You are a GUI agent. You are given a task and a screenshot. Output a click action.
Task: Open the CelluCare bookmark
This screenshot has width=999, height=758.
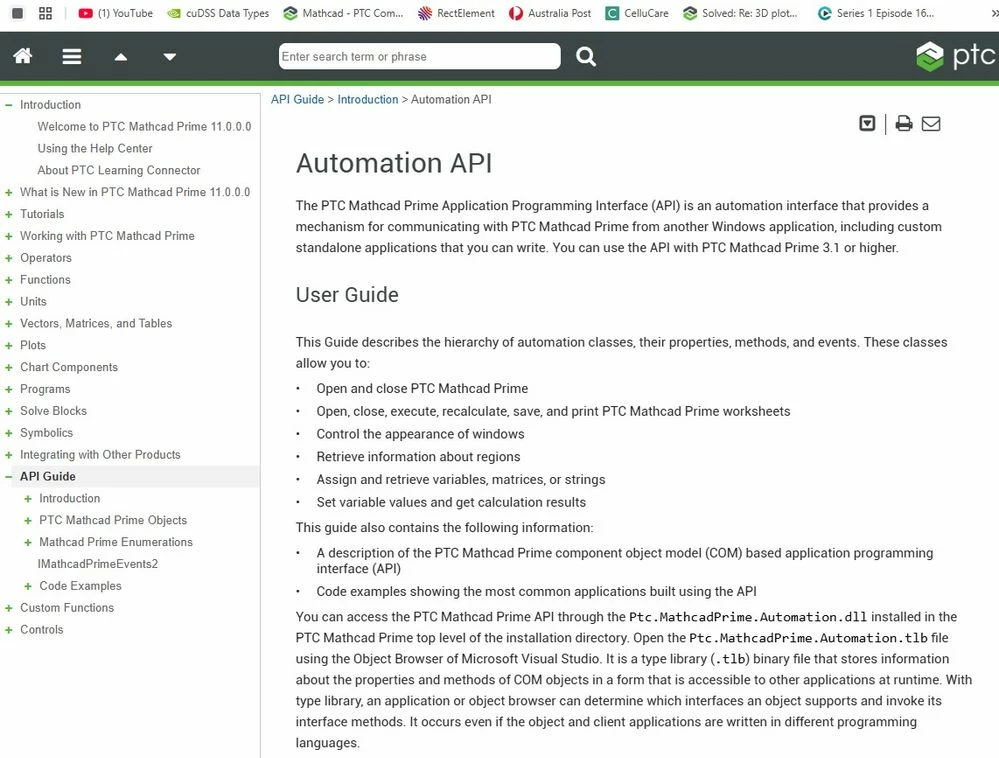point(637,13)
